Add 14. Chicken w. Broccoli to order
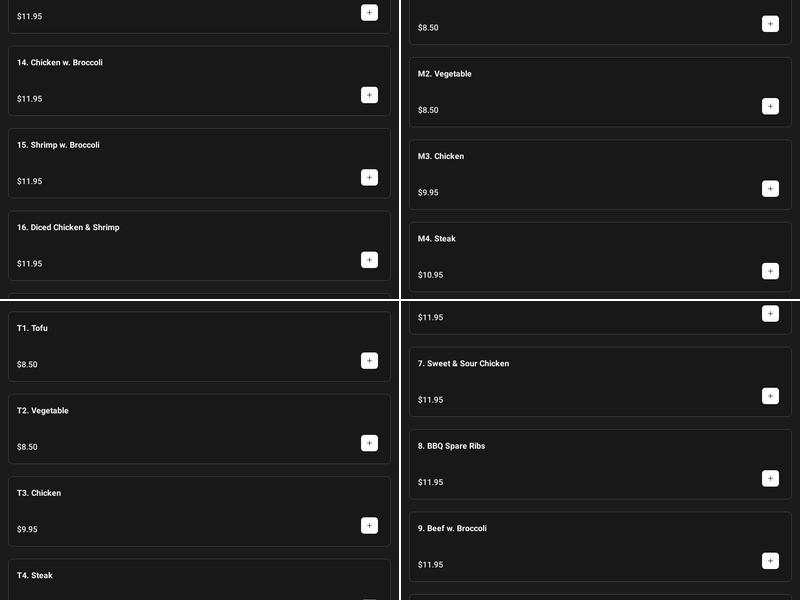 tap(369, 95)
